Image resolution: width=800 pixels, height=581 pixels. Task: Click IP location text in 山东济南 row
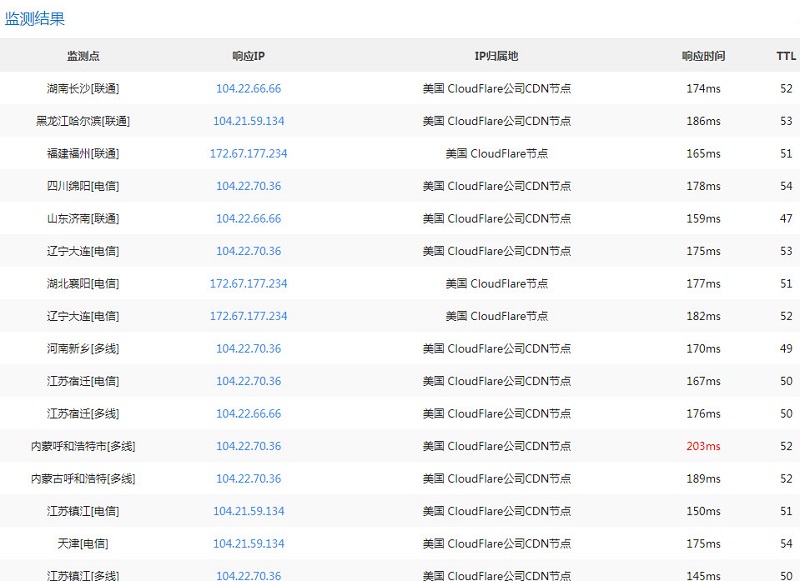pos(496,218)
